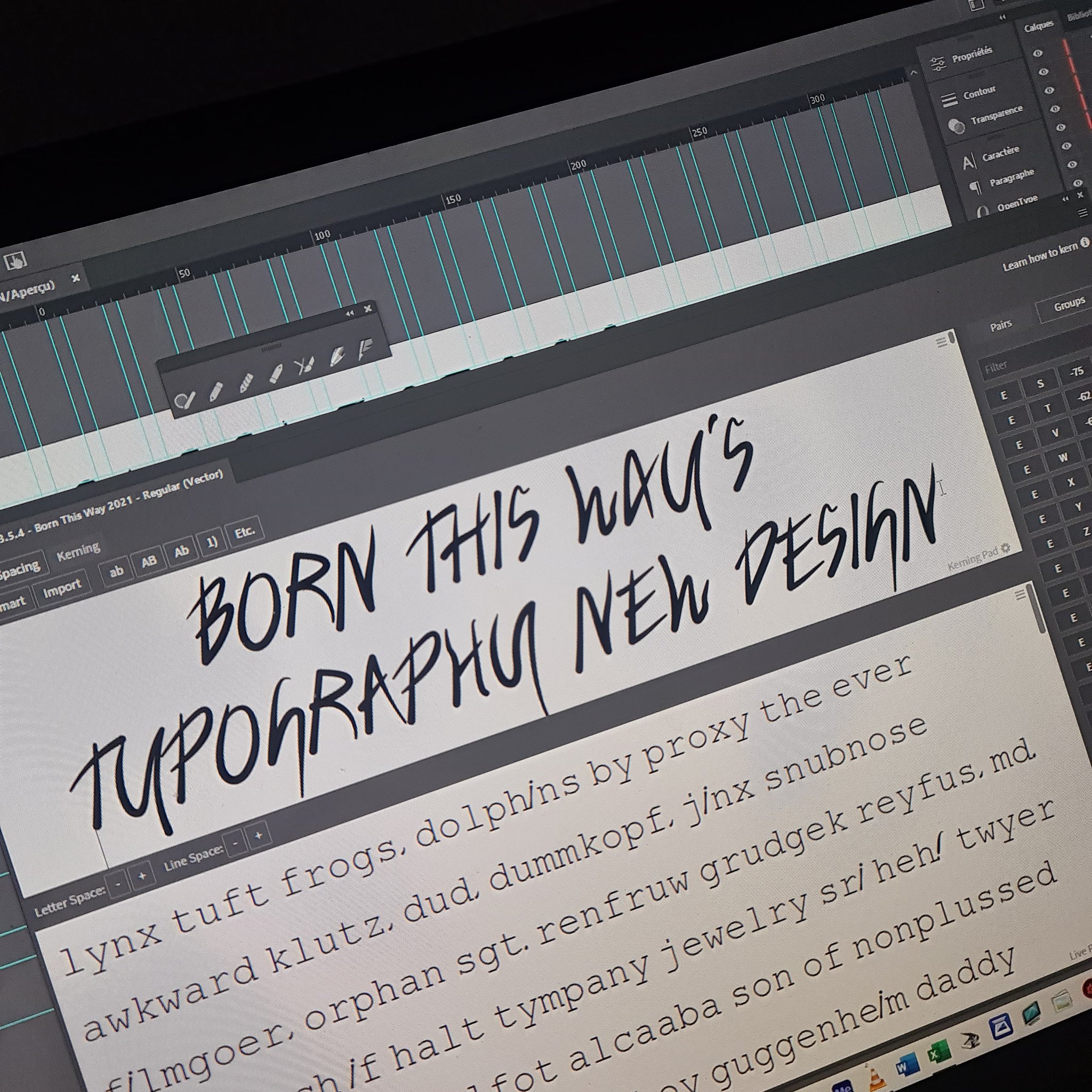Open the Contour panel lines icon

click(949, 100)
